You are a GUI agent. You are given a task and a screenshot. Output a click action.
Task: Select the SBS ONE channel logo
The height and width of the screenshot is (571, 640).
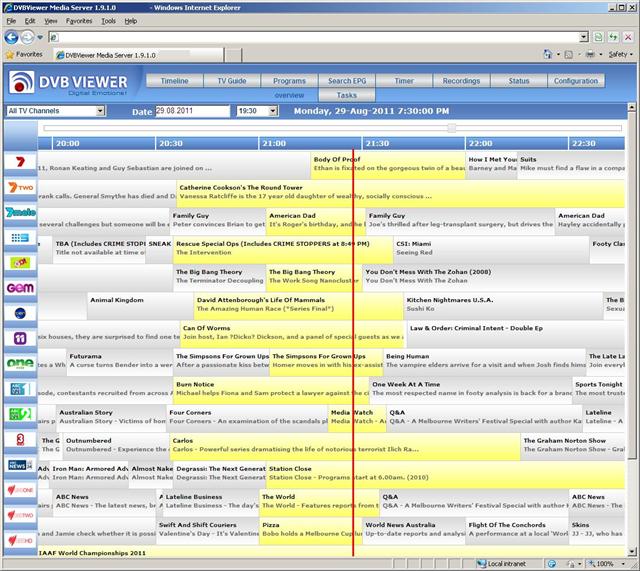(x=20, y=490)
